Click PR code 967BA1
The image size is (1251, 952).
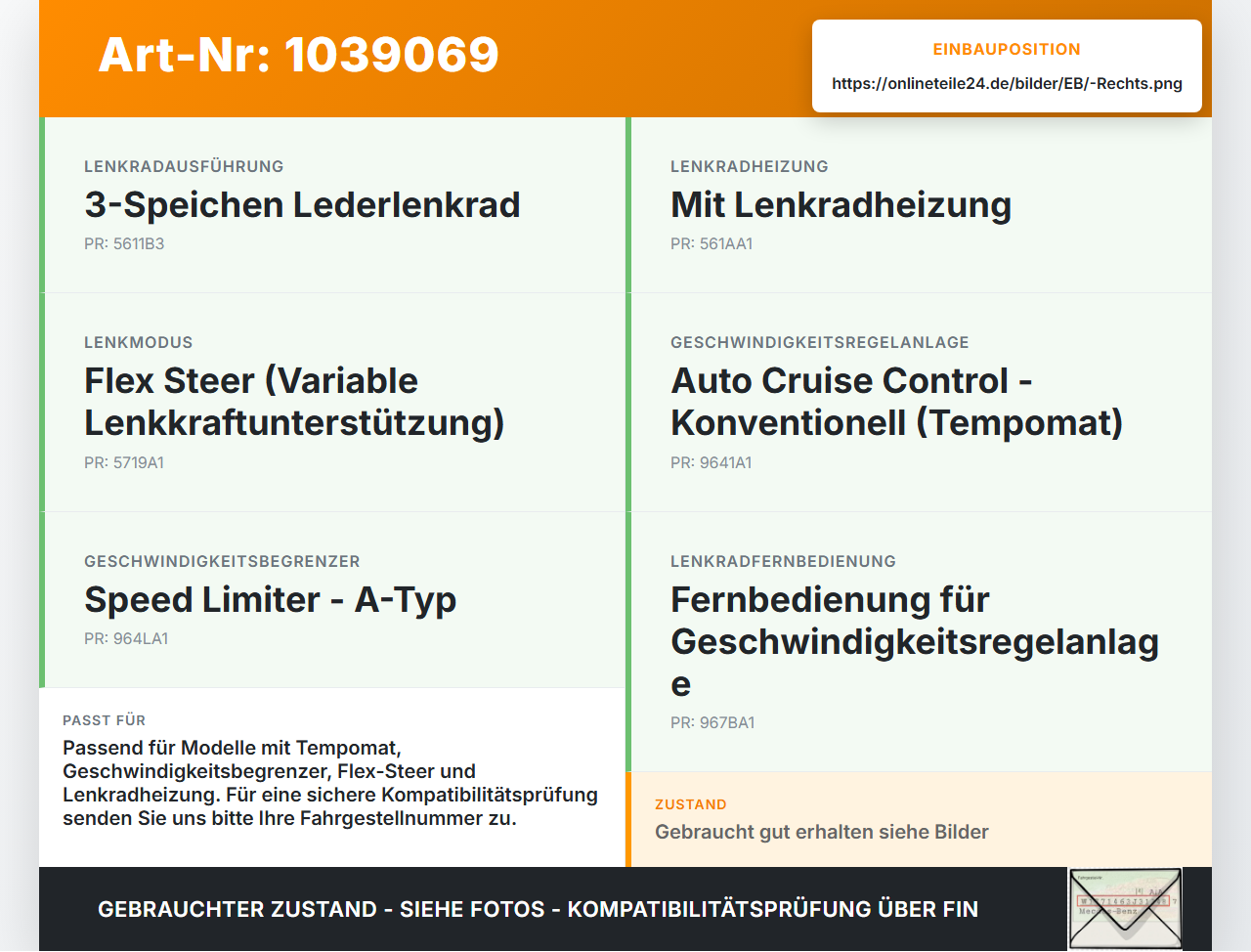point(712,722)
